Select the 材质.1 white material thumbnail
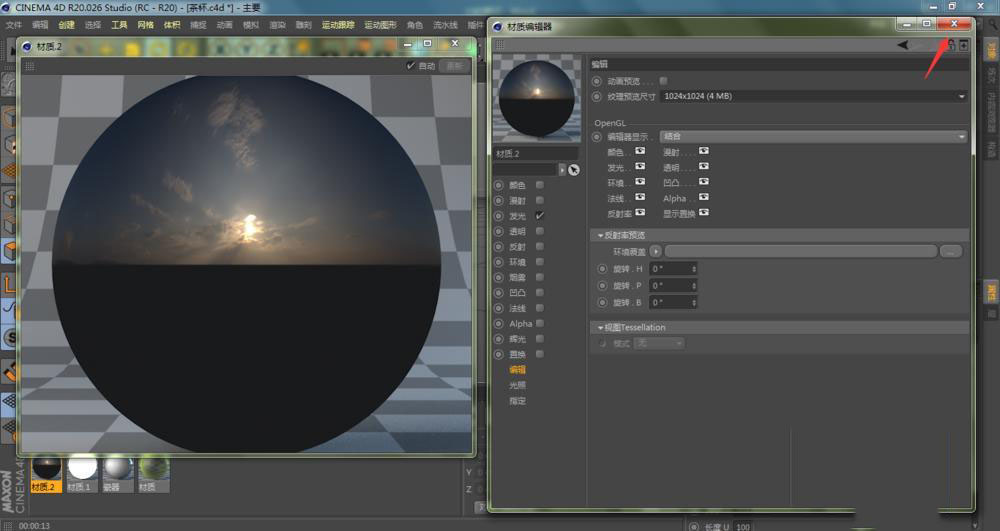The width and height of the screenshot is (1000, 531). coord(82,474)
